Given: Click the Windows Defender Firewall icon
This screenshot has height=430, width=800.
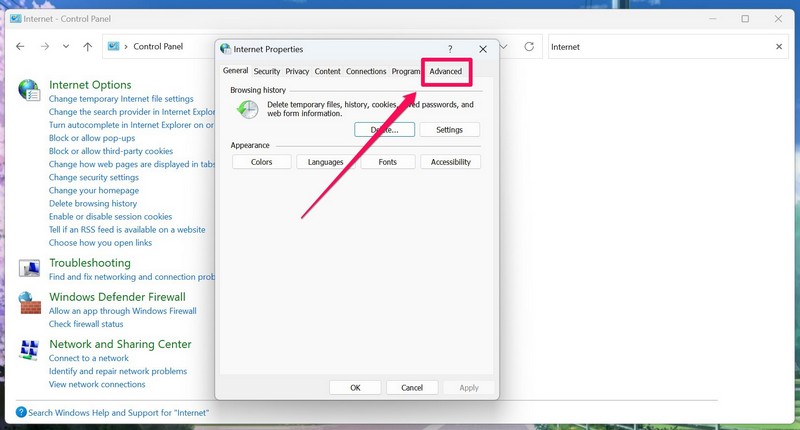Looking at the screenshot, I should coord(29,301).
